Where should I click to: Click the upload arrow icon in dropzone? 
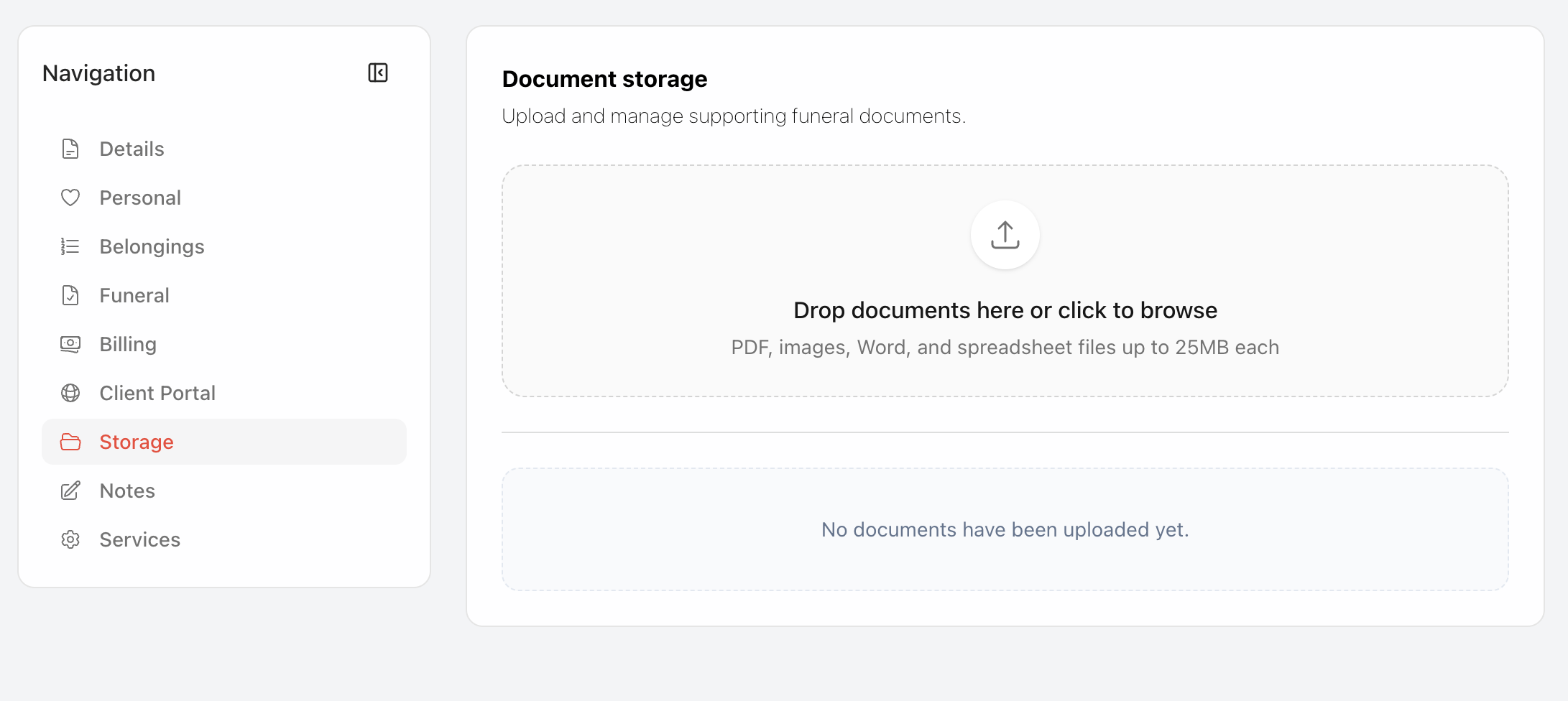tap(1005, 236)
